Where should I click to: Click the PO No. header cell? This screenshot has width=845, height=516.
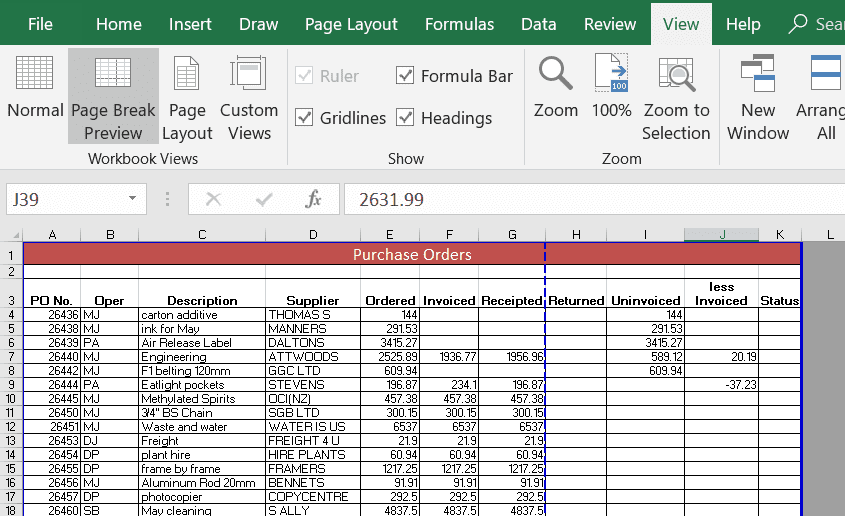point(52,294)
